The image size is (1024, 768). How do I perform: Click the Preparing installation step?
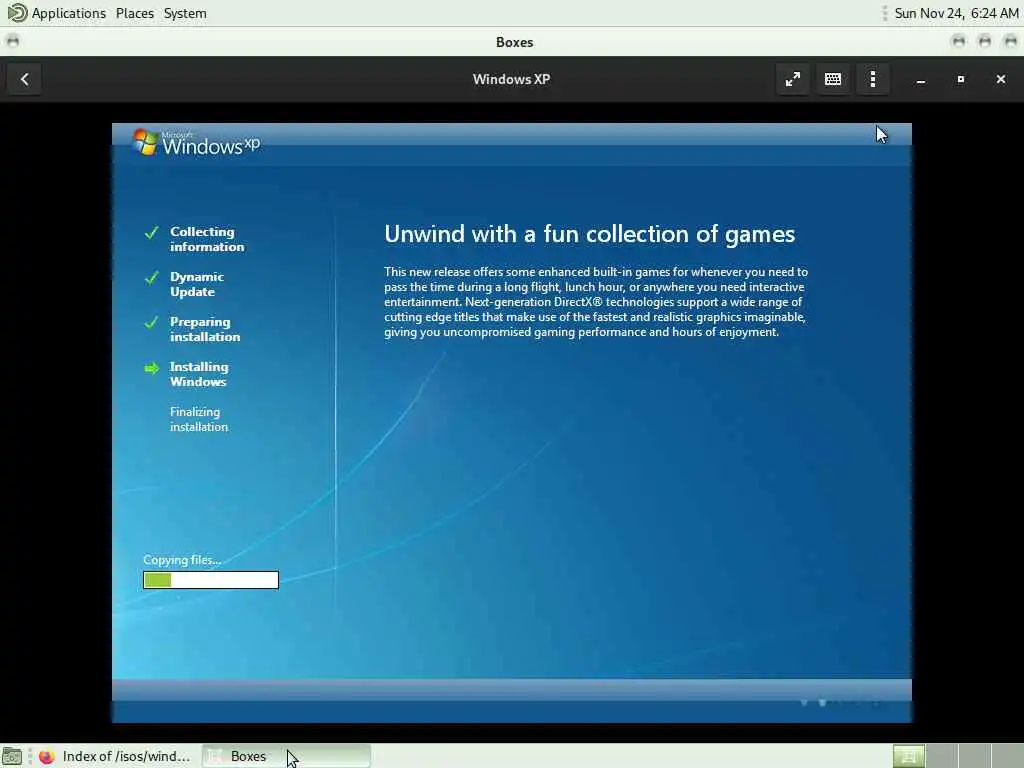pos(205,329)
